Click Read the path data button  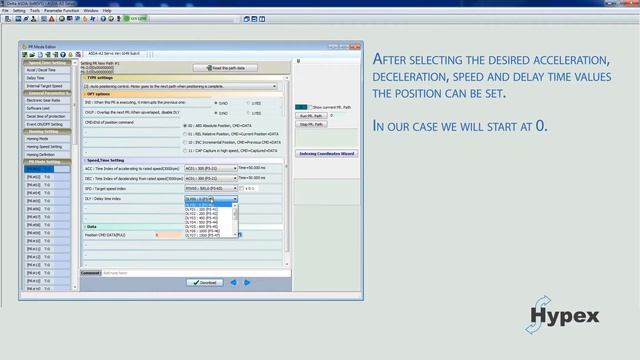225,68
